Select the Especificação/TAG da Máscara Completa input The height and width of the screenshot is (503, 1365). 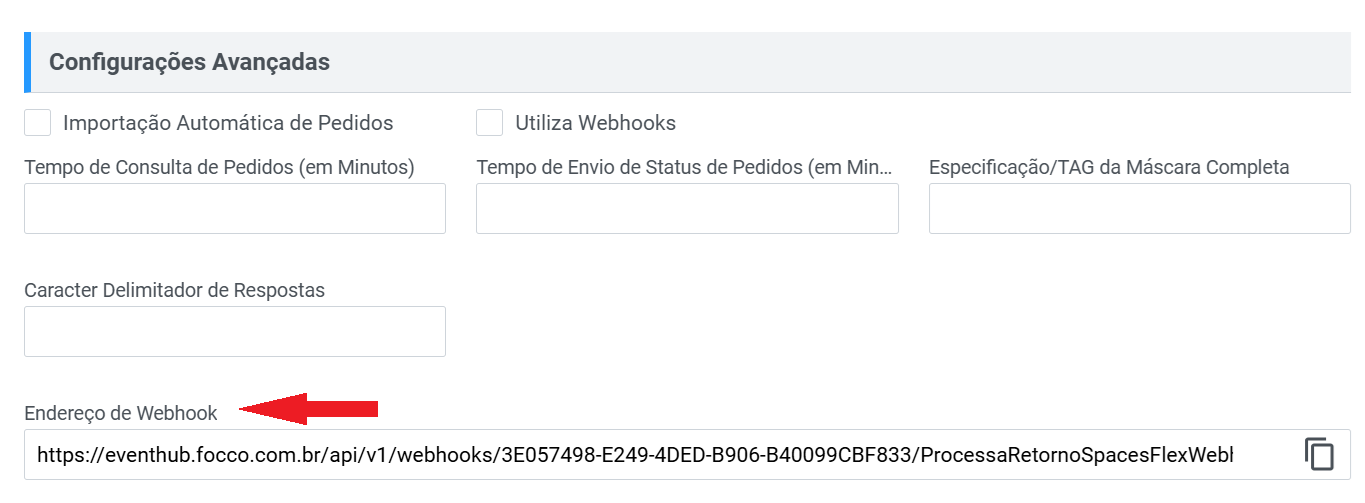tap(1140, 209)
